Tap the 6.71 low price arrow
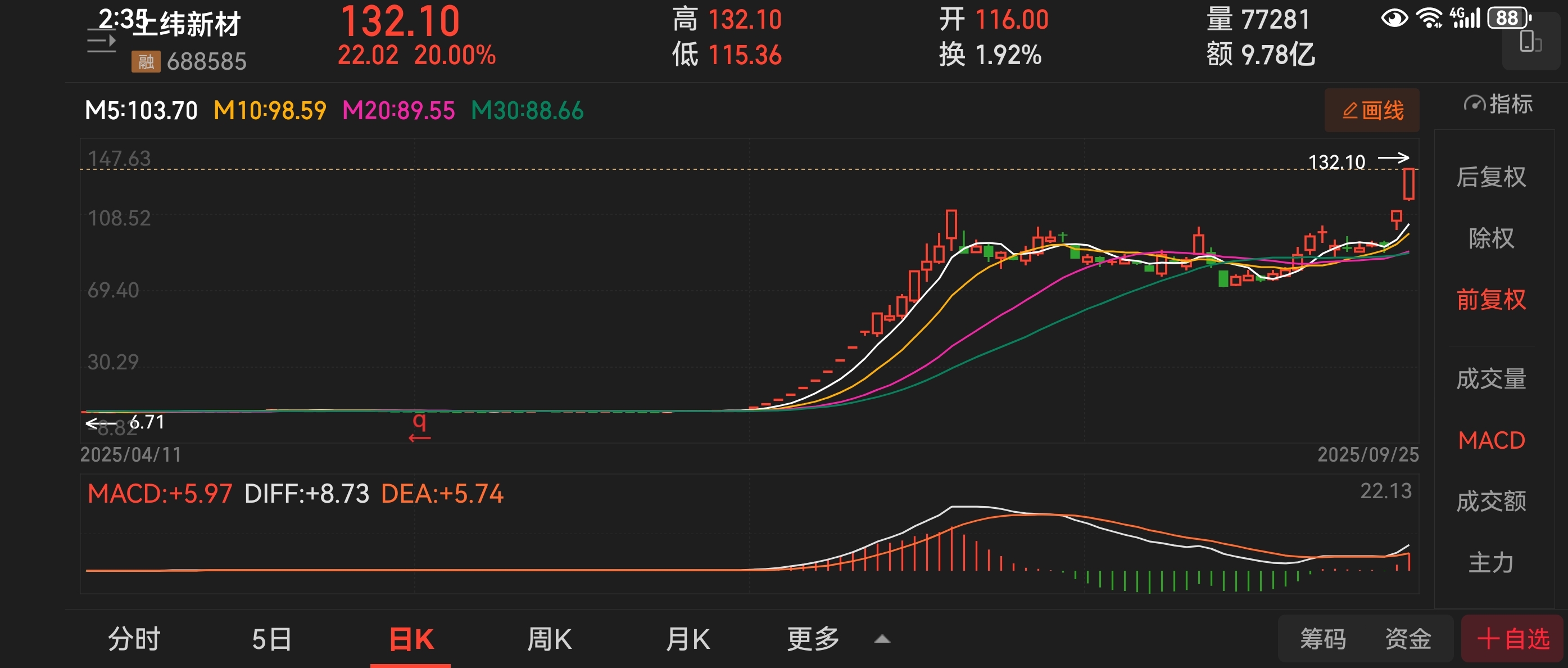This screenshot has height=668, width=1568. [x=126, y=422]
